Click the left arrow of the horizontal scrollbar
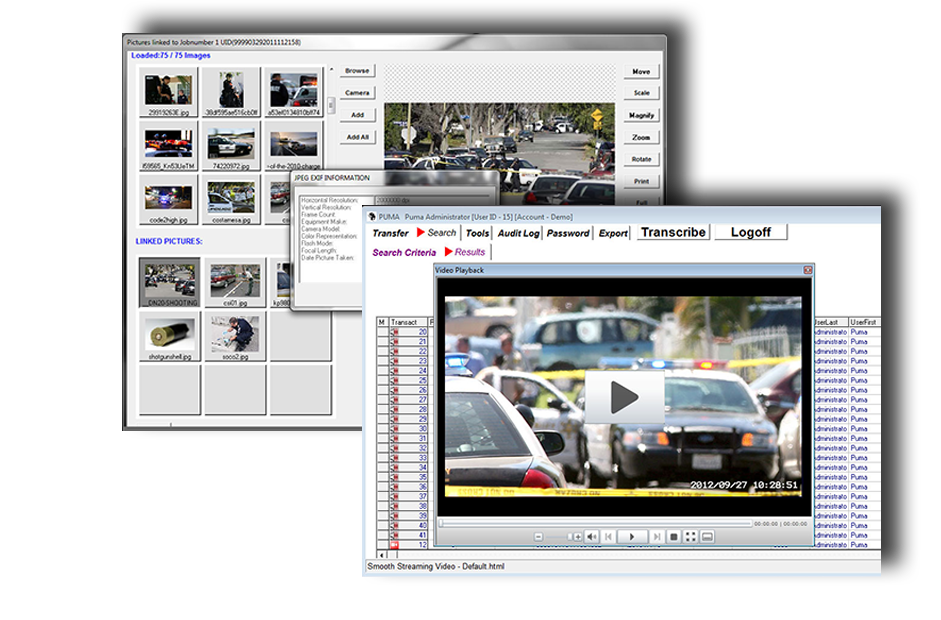 pyautogui.click(x=382, y=555)
